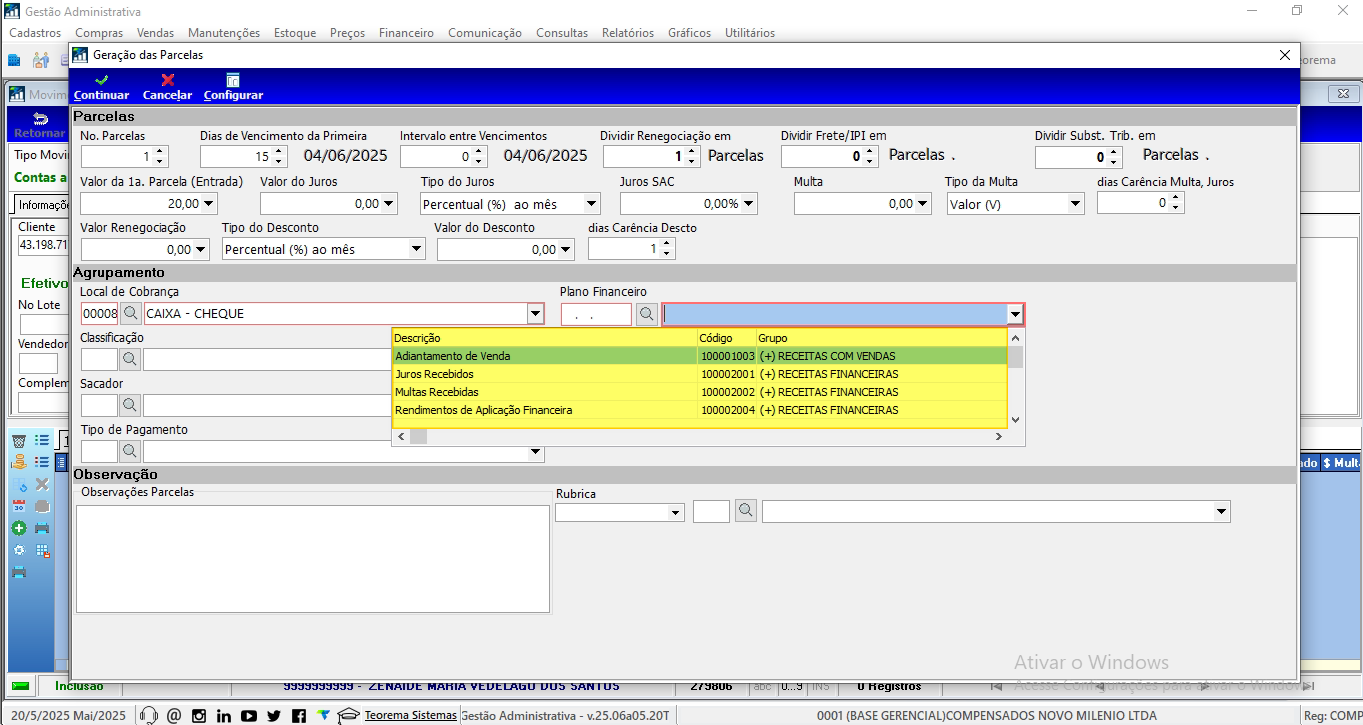Open the CAIXA - CHEQUE dropdown arrow

[535, 314]
